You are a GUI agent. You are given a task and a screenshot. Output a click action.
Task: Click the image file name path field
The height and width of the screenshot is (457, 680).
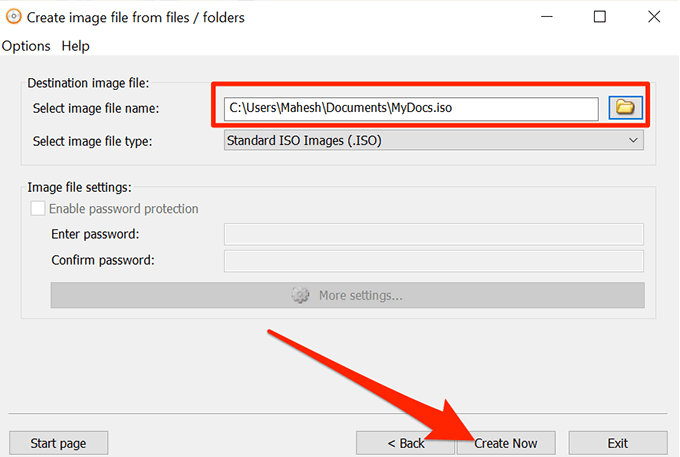tap(410, 108)
